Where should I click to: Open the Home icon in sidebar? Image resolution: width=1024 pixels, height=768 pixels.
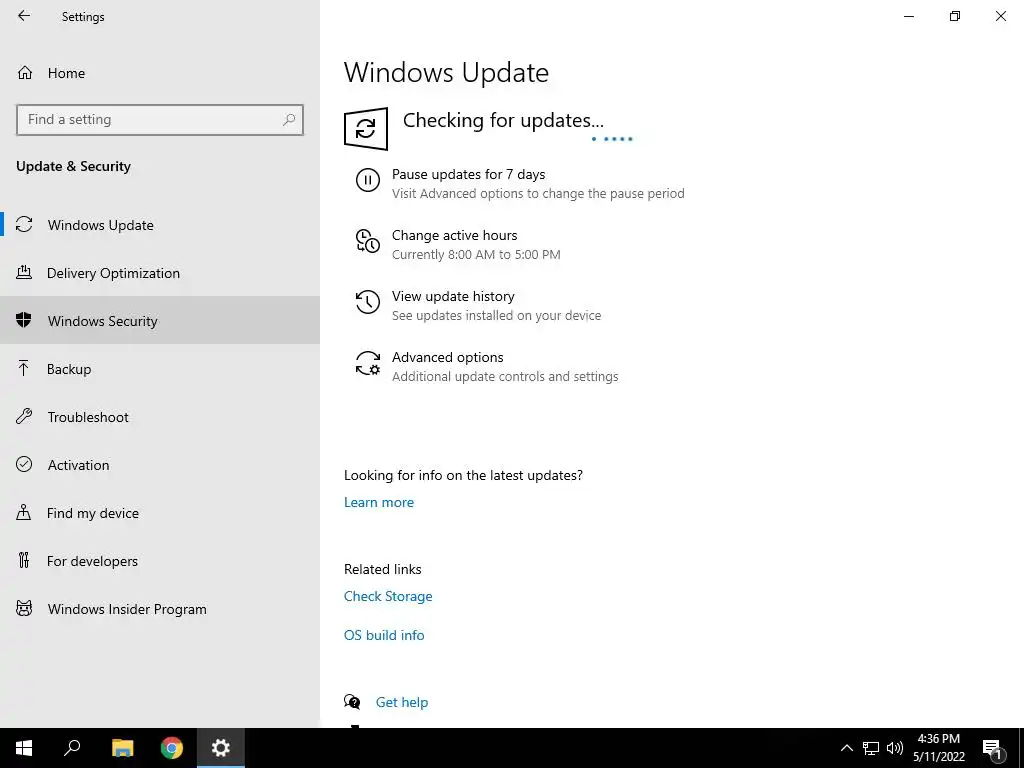[25, 73]
